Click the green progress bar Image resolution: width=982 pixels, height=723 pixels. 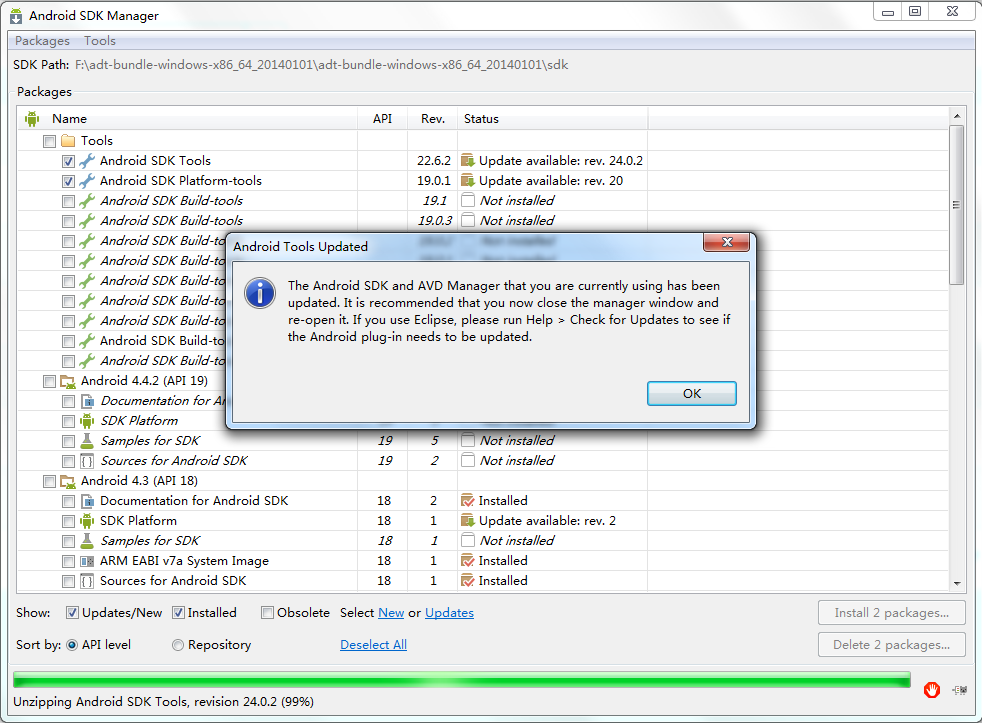pos(462,680)
